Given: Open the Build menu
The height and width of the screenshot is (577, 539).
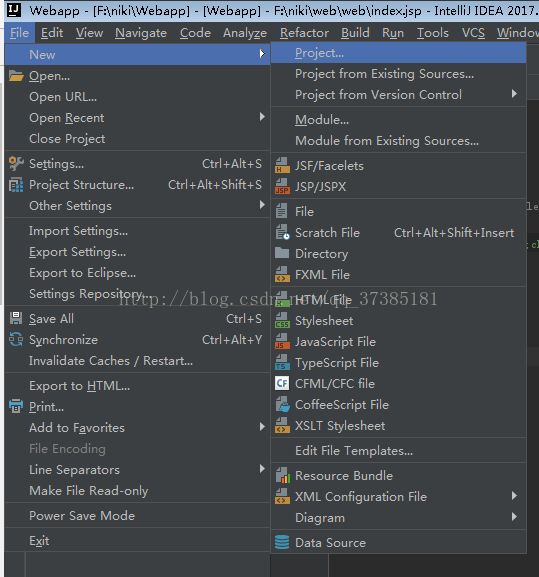Looking at the screenshot, I should [355, 33].
